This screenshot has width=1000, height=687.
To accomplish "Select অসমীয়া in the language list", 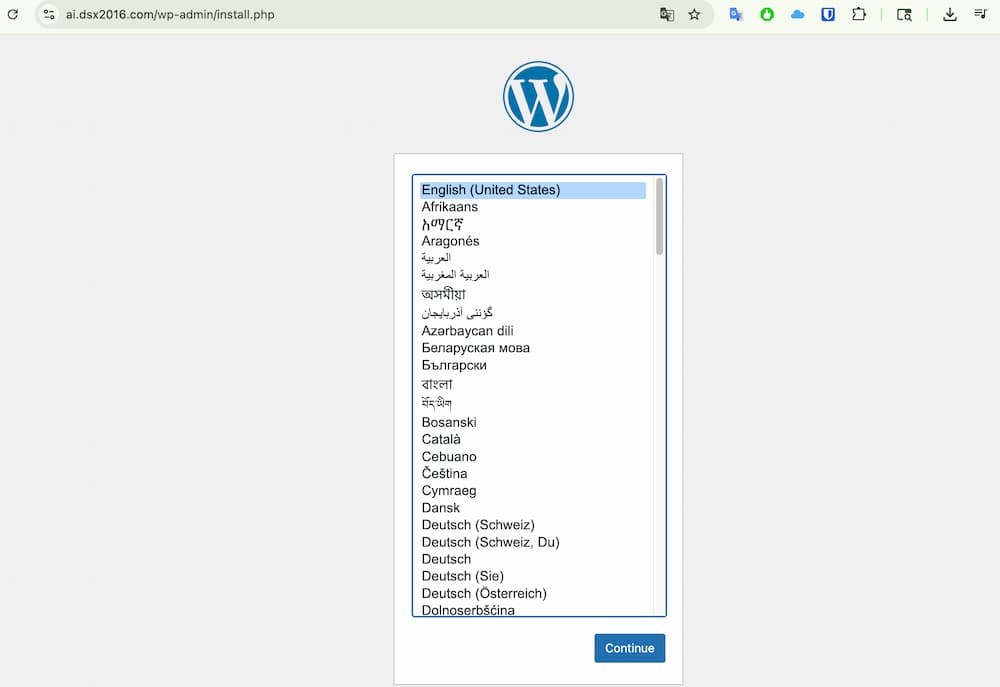I will [x=533, y=294].
